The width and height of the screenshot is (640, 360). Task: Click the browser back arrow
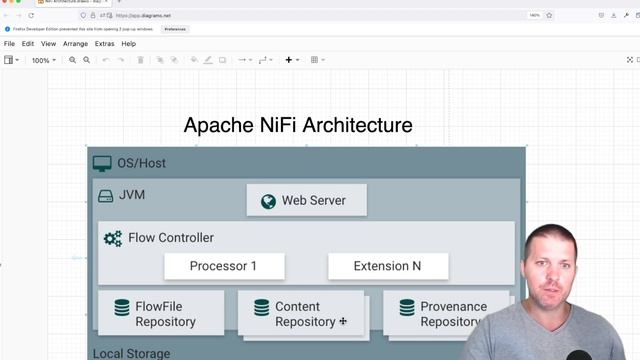tap(6, 16)
